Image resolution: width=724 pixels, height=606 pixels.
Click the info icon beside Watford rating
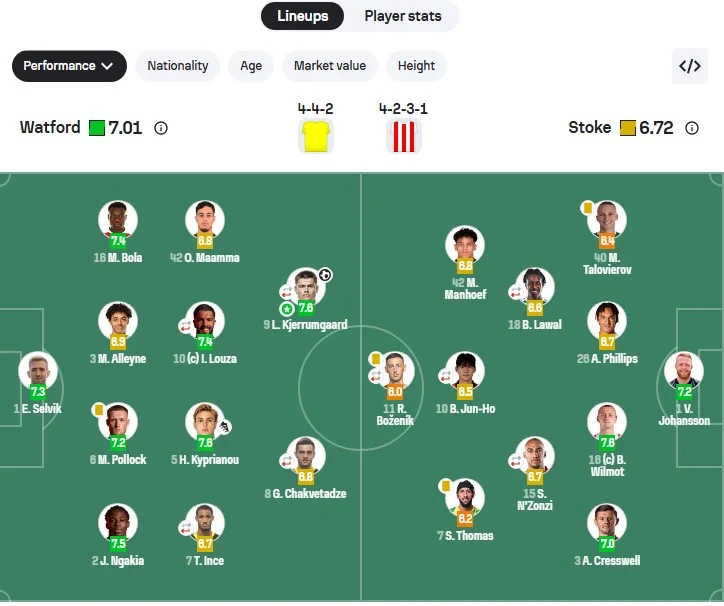click(160, 128)
